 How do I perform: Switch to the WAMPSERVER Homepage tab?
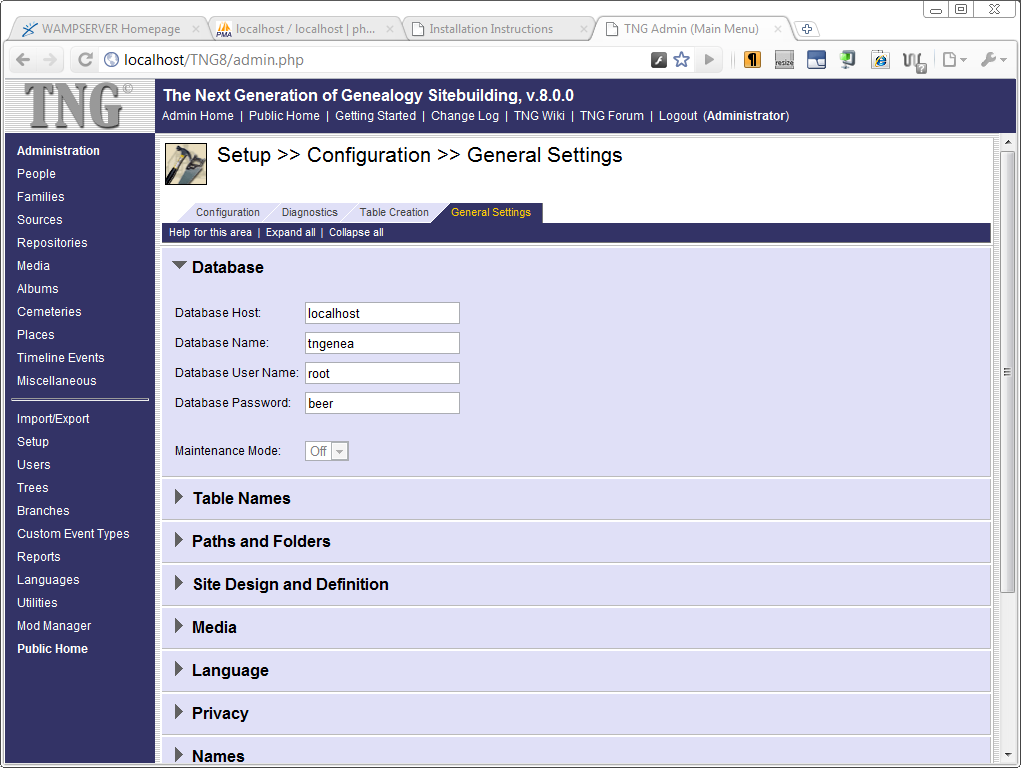click(x=111, y=29)
